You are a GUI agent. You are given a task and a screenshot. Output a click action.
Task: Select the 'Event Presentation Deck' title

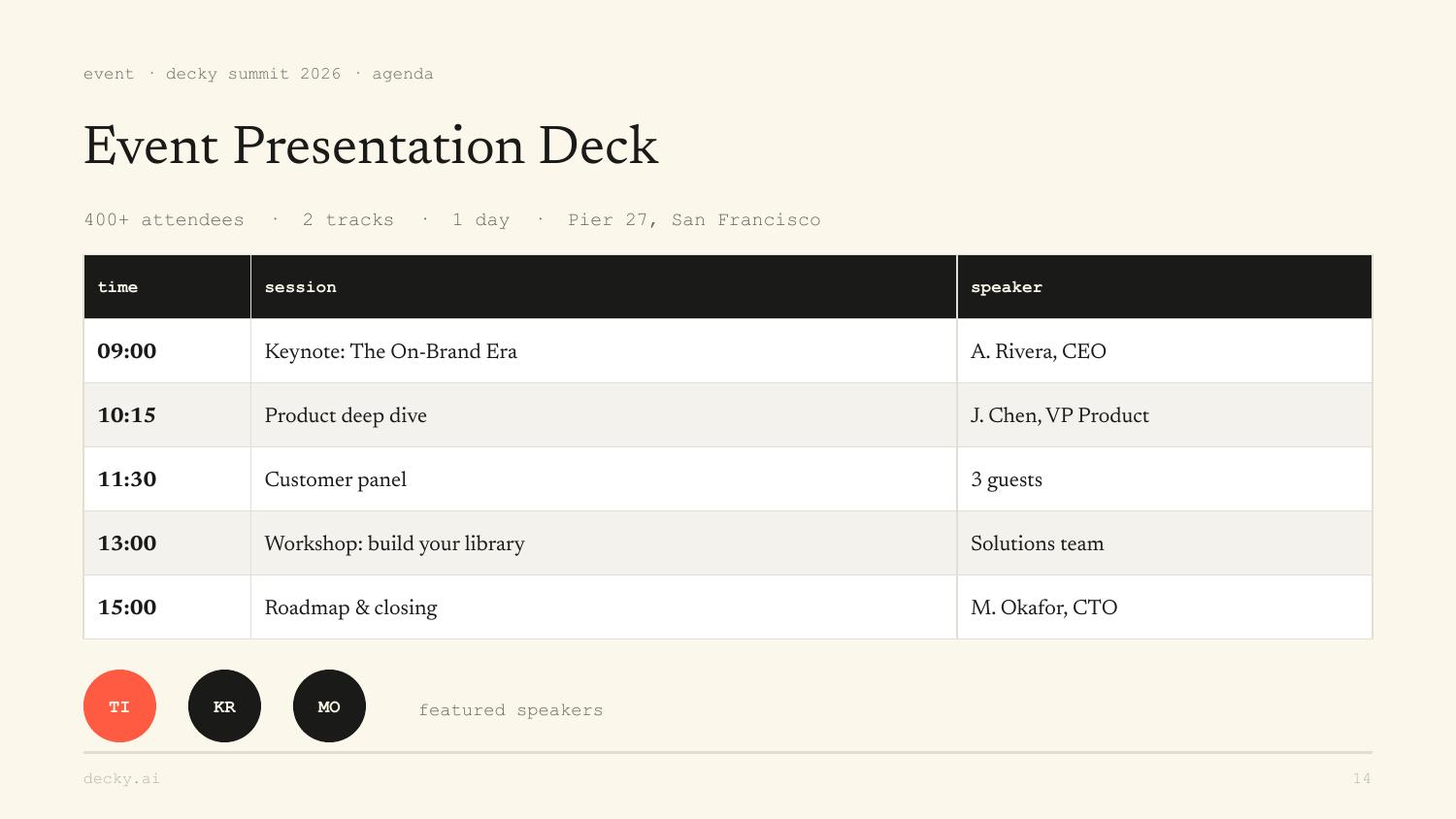pyautogui.click(x=371, y=147)
